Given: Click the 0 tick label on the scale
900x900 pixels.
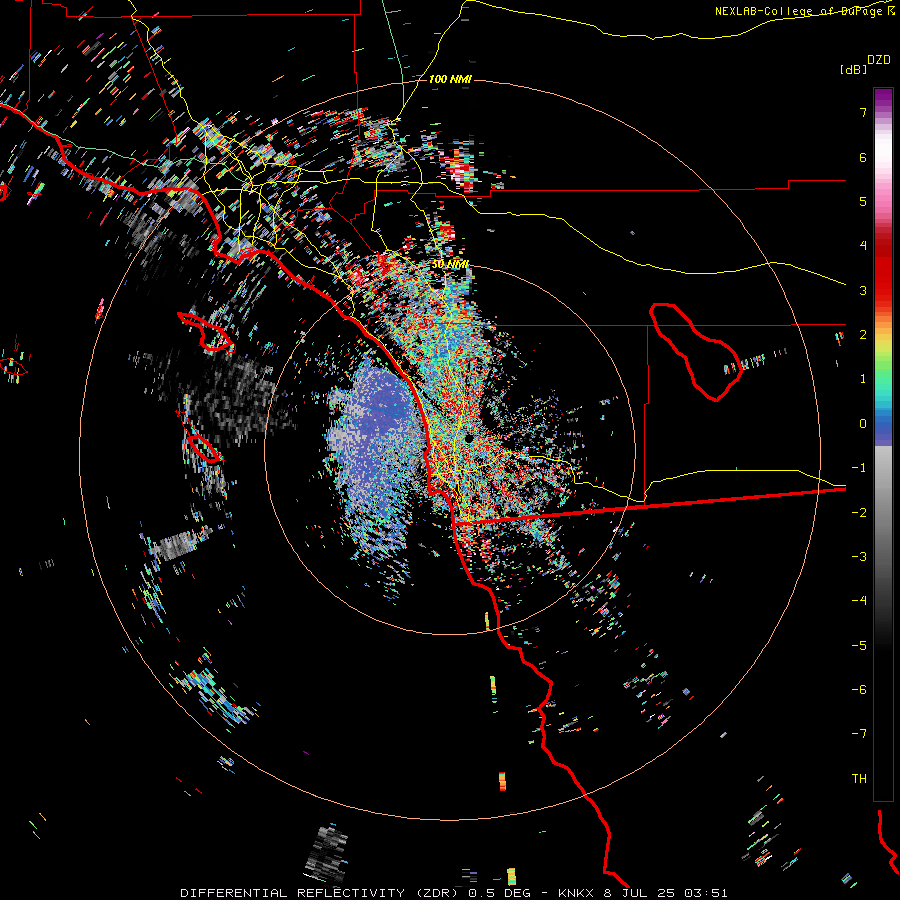Looking at the screenshot, I should [x=863, y=424].
